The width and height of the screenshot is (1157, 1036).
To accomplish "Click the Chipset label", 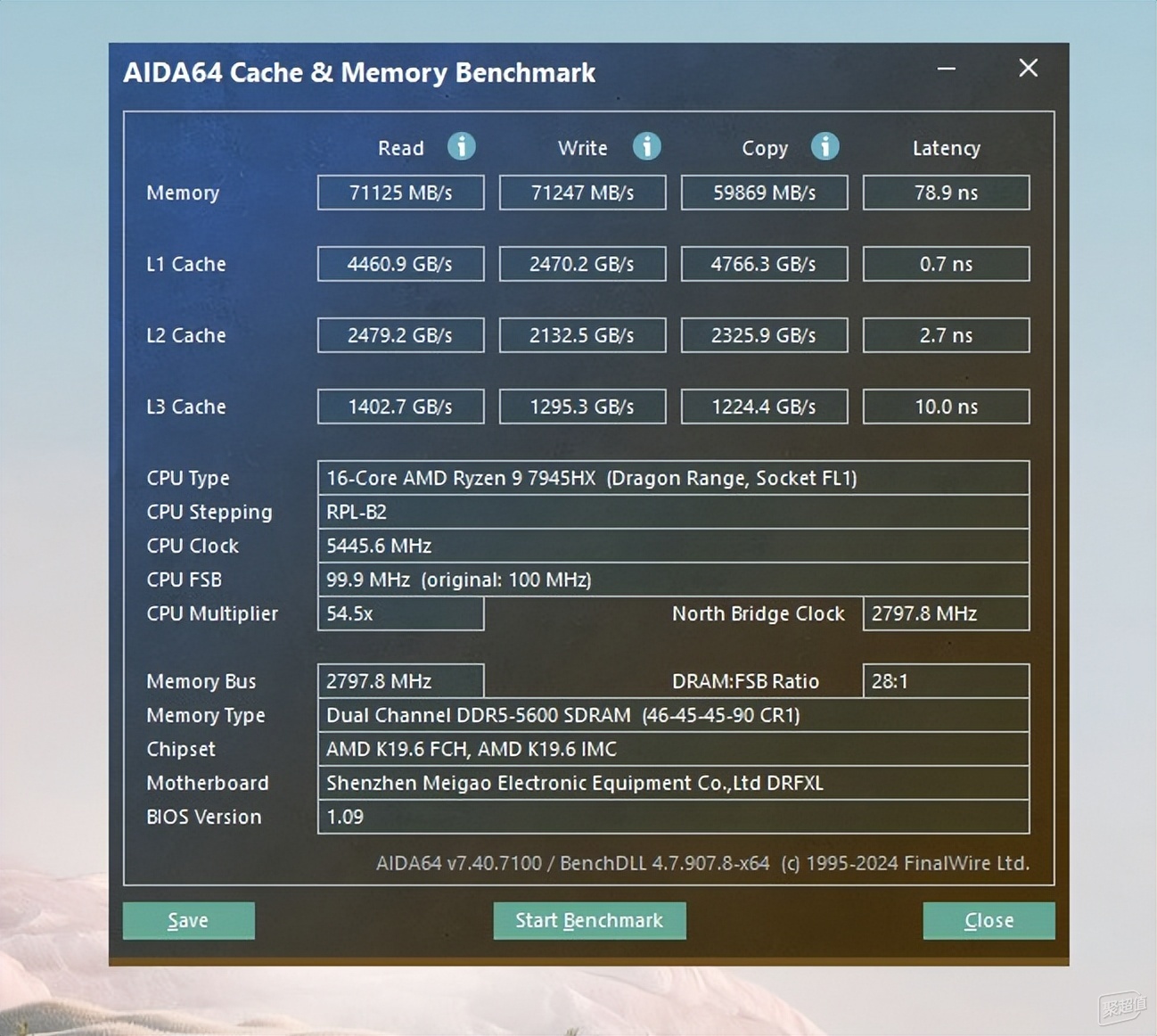I will [181, 750].
